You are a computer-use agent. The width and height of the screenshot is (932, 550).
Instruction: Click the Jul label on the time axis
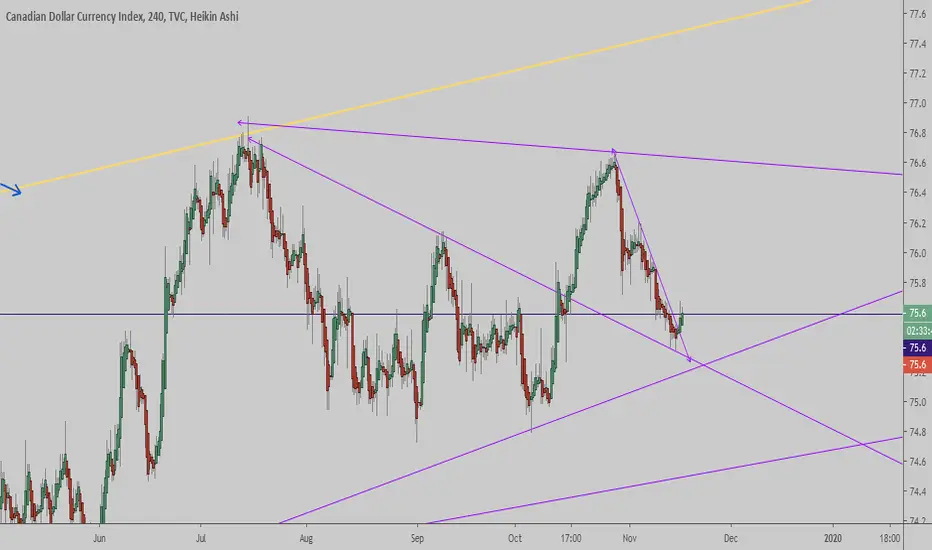click(x=201, y=538)
